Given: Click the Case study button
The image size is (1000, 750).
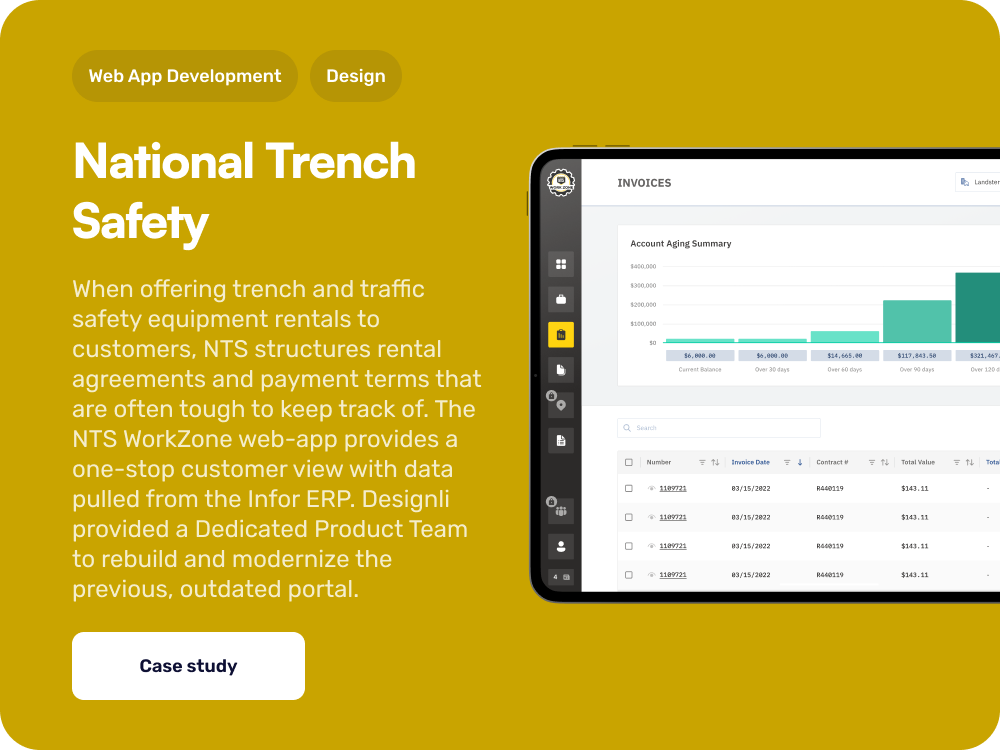Looking at the screenshot, I should (188, 666).
